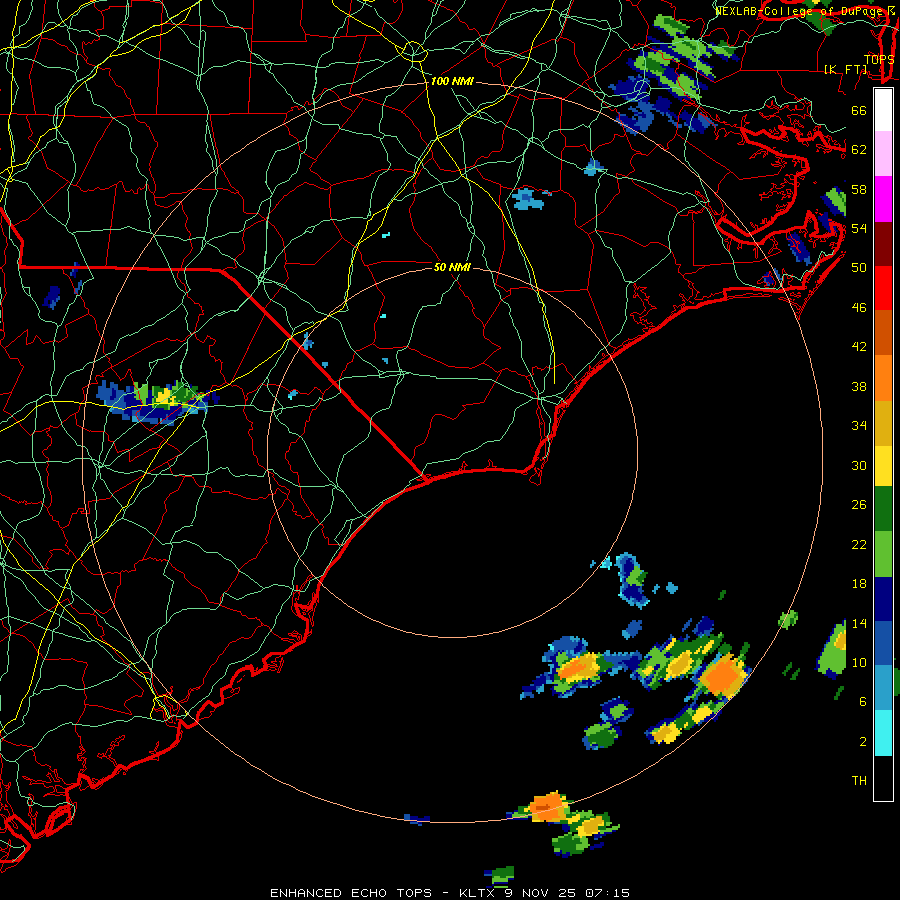Click the 42 legend value label
This screenshot has height=900, width=900.
point(859,346)
